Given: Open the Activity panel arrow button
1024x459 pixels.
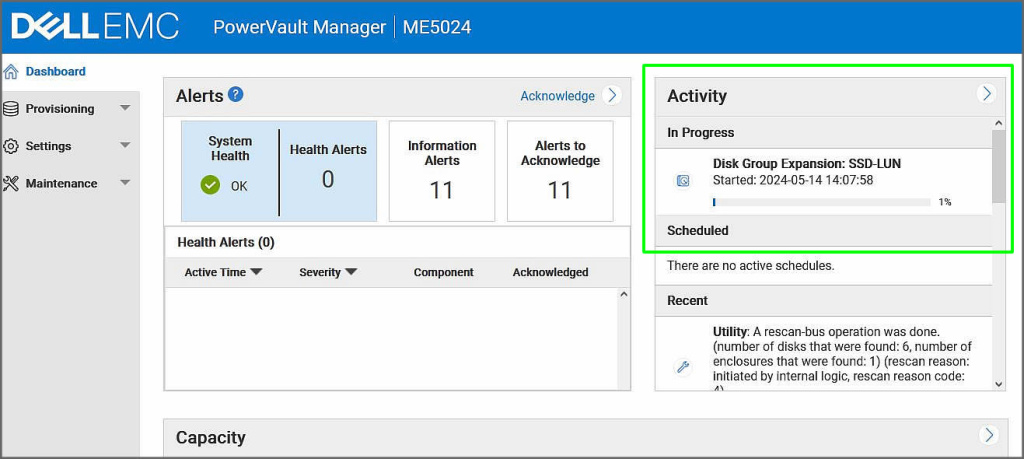Looking at the screenshot, I should click(x=986, y=93).
